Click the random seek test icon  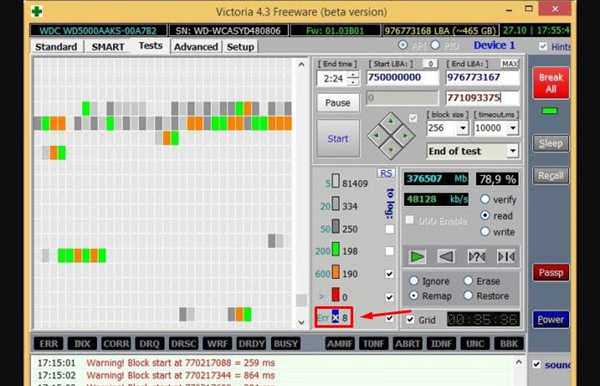click(x=476, y=256)
